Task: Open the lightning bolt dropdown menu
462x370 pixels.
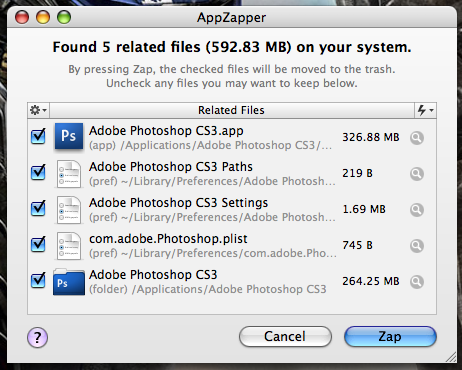Action: pos(426,110)
